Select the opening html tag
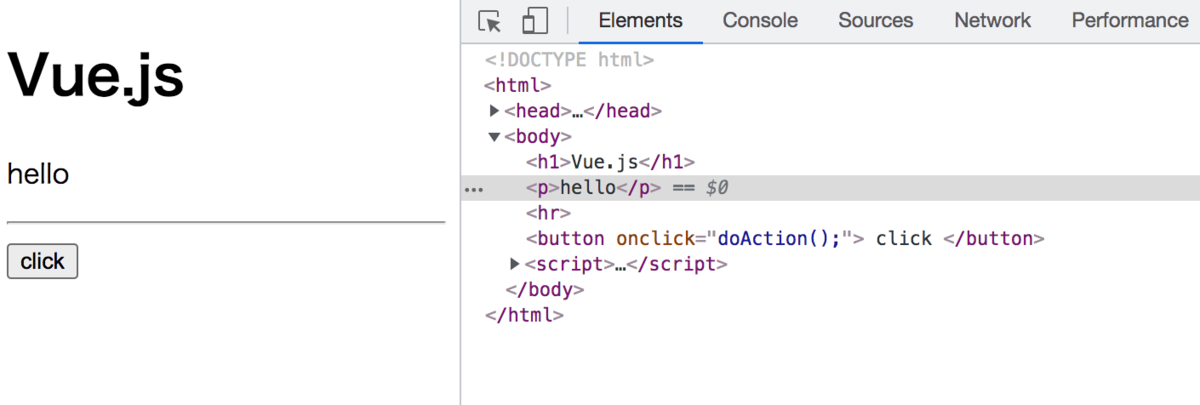This screenshot has height=405, width=1200. pyautogui.click(x=518, y=86)
